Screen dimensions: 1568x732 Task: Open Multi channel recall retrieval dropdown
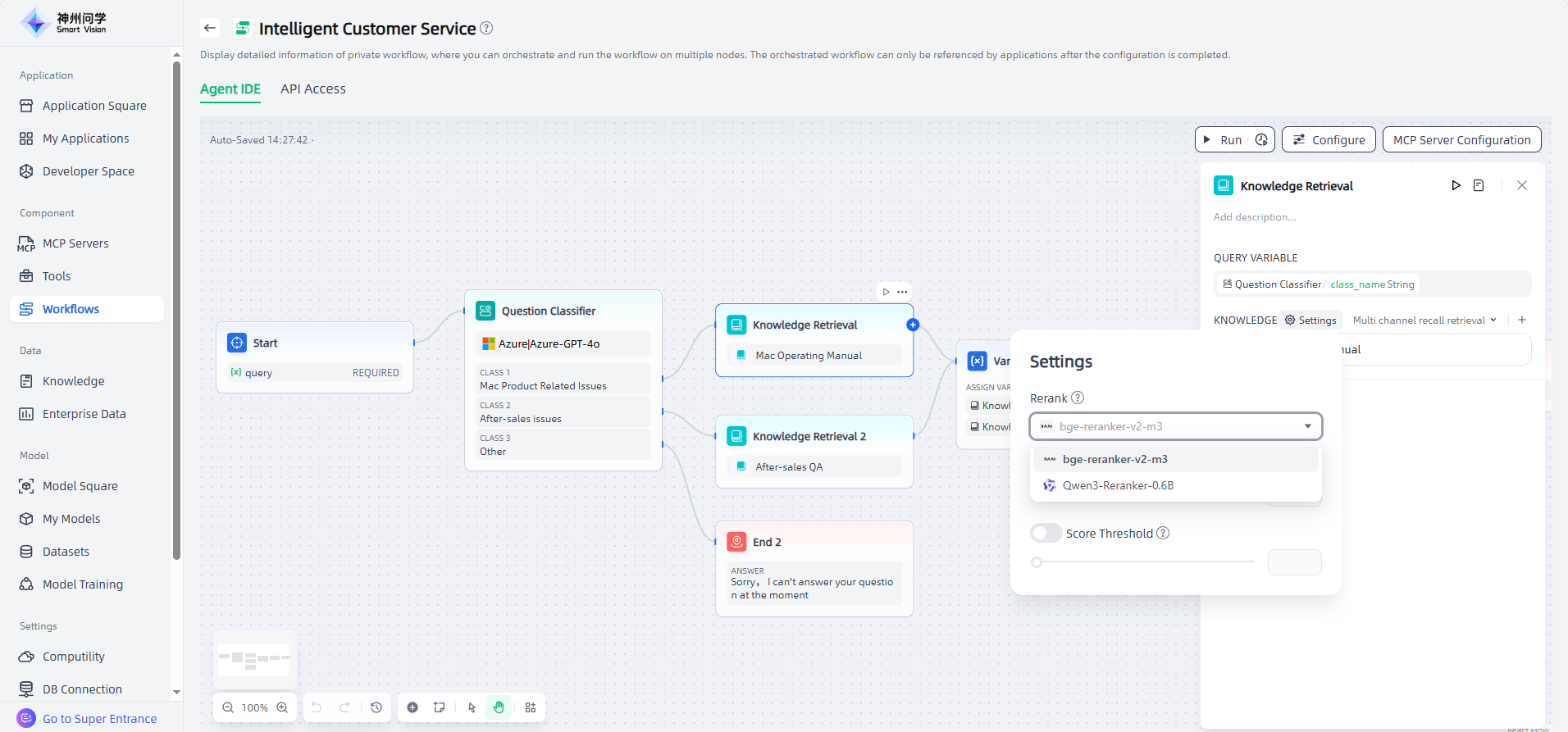1424,321
